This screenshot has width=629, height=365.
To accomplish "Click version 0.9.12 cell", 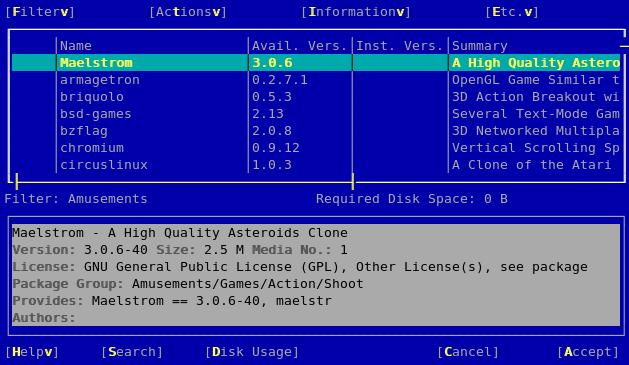I will 276,148.
